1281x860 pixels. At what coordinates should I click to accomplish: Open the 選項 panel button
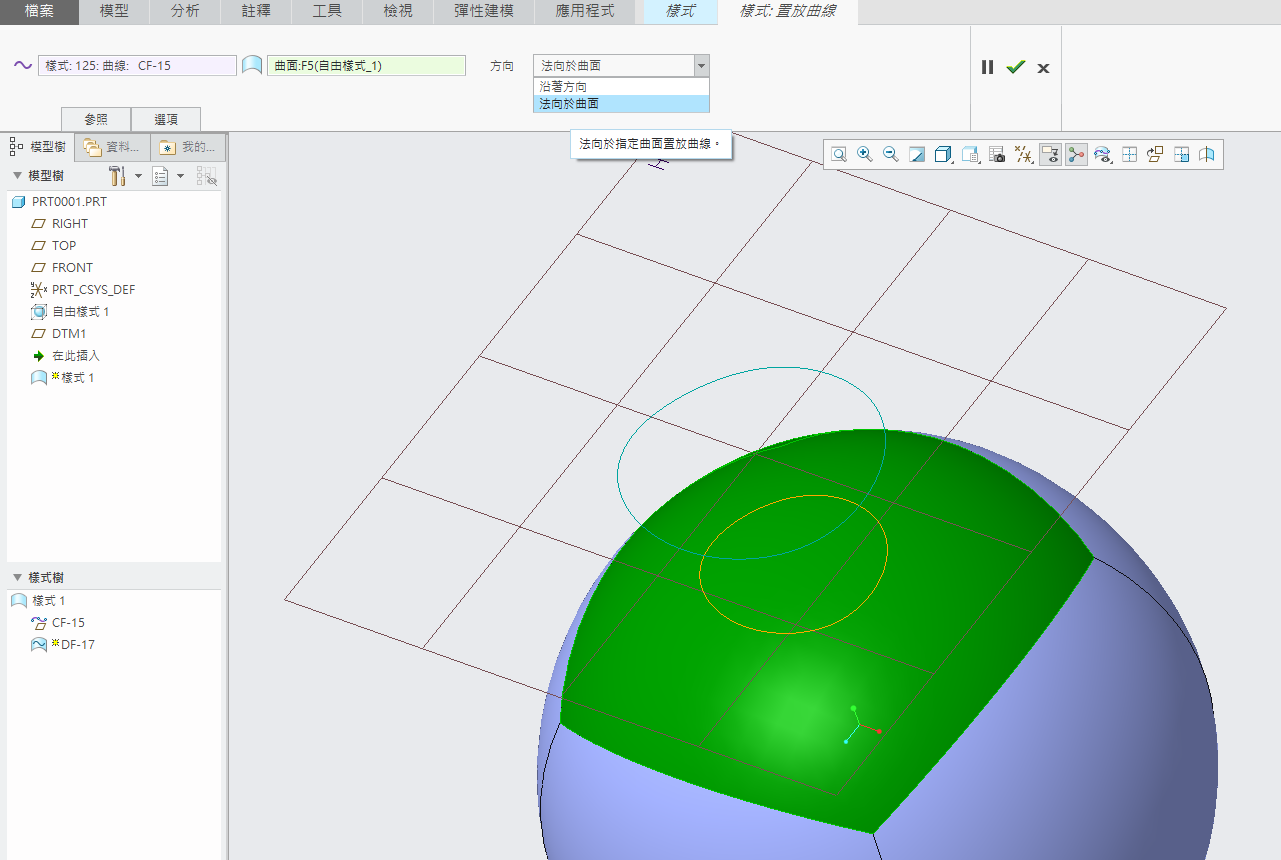(166, 119)
